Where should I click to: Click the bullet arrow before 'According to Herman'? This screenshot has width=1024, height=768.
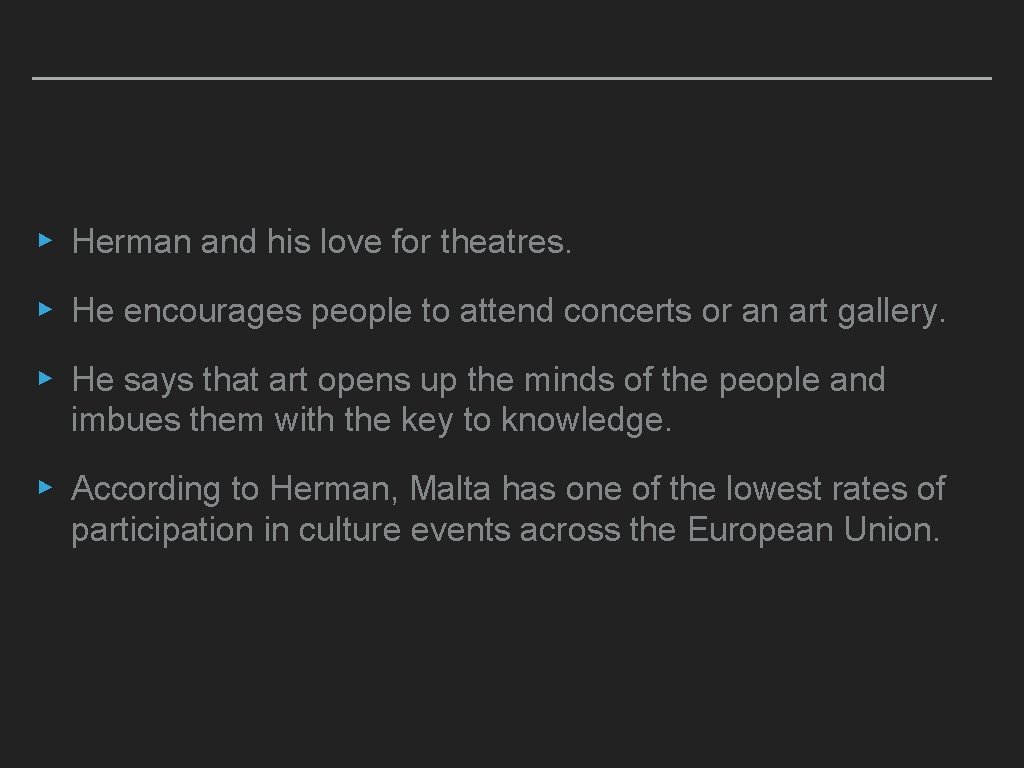click(43, 488)
